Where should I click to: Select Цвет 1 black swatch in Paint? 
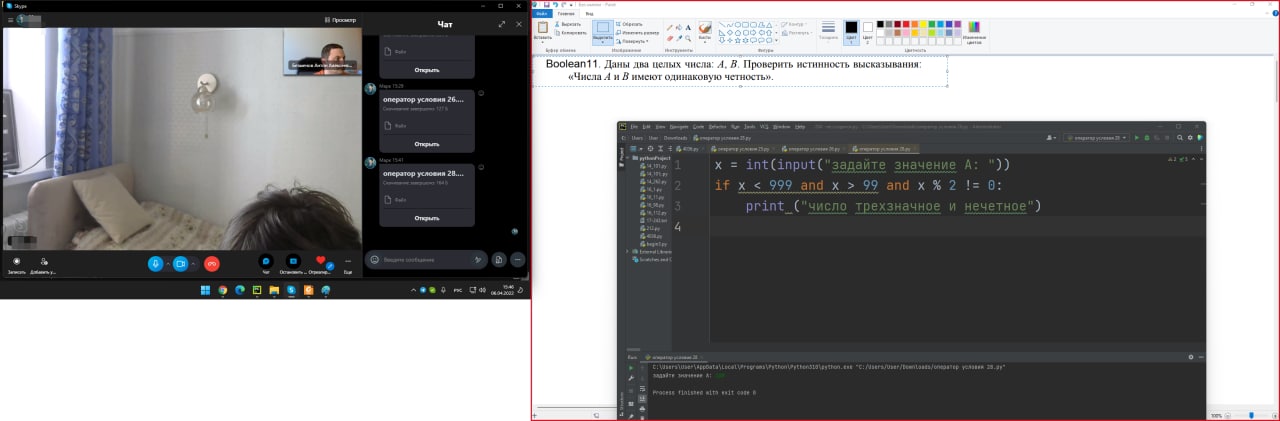(x=851, y=32)
